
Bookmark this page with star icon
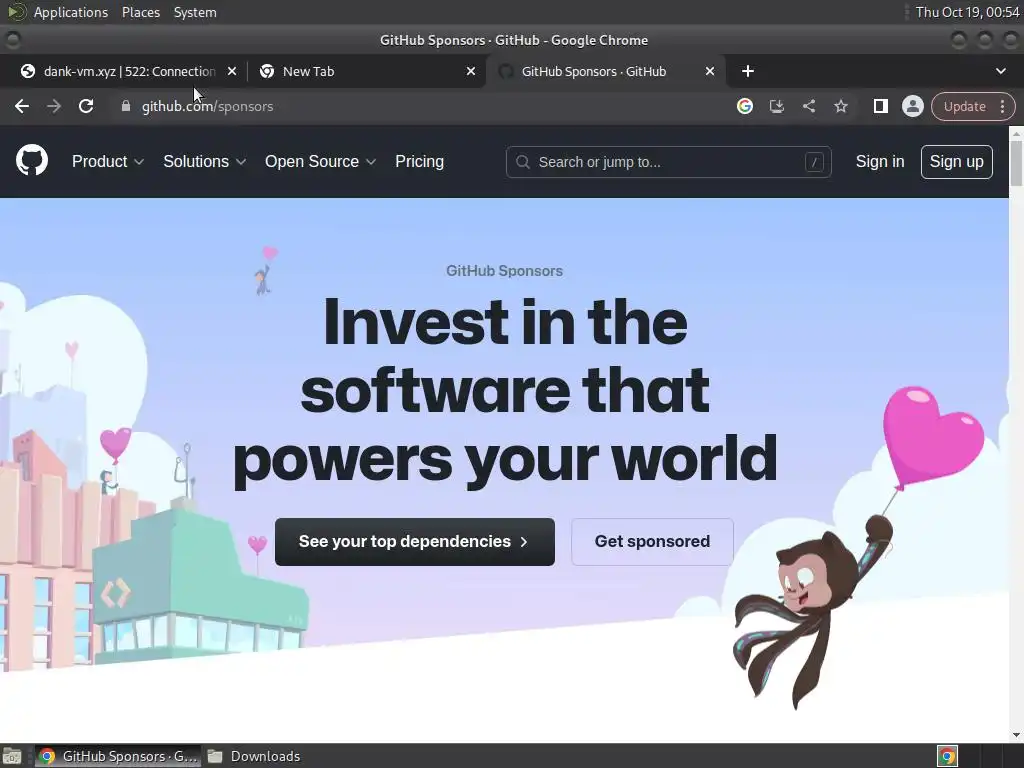click(840, 106)
